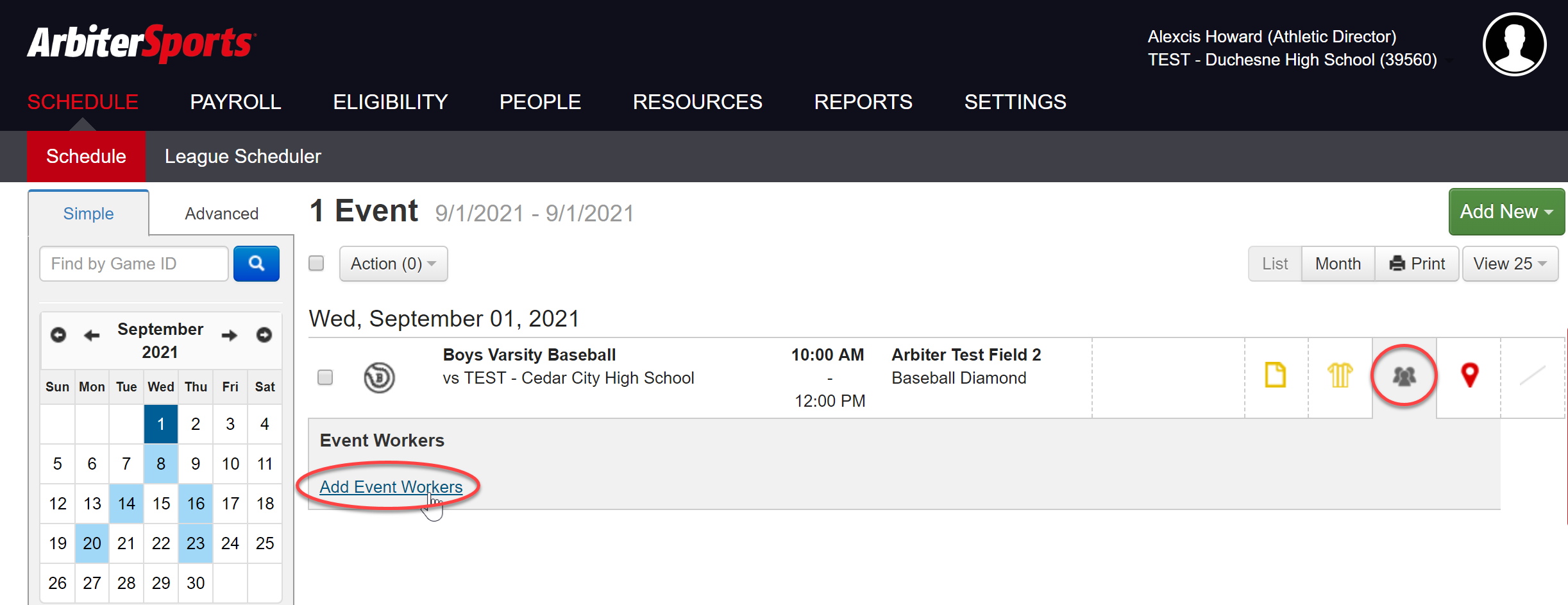Image resolution: width=1568 pixels, height=605 pixels.
Task: Click the blue search magnifier button
Action: [x=256, y=264]
